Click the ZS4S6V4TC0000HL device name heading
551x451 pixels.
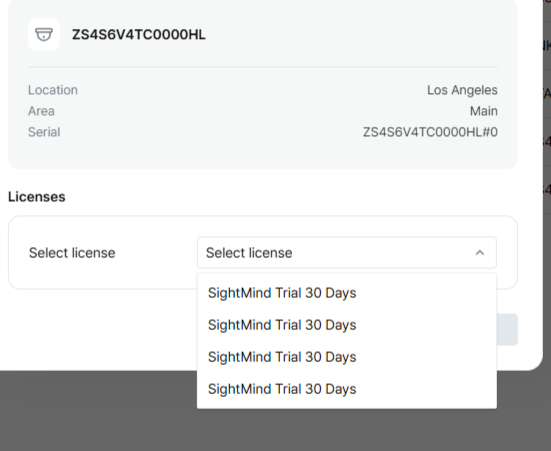coord(139,35)
